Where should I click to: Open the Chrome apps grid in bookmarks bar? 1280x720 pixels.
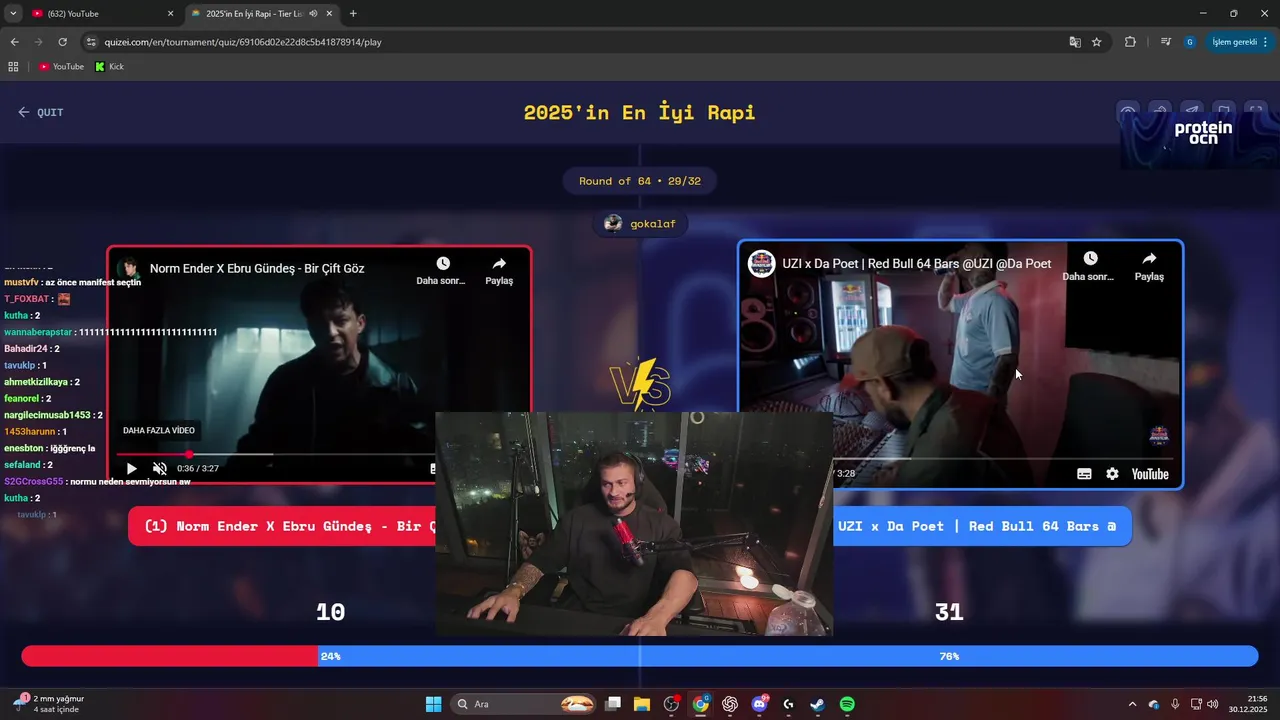point(13,66)
